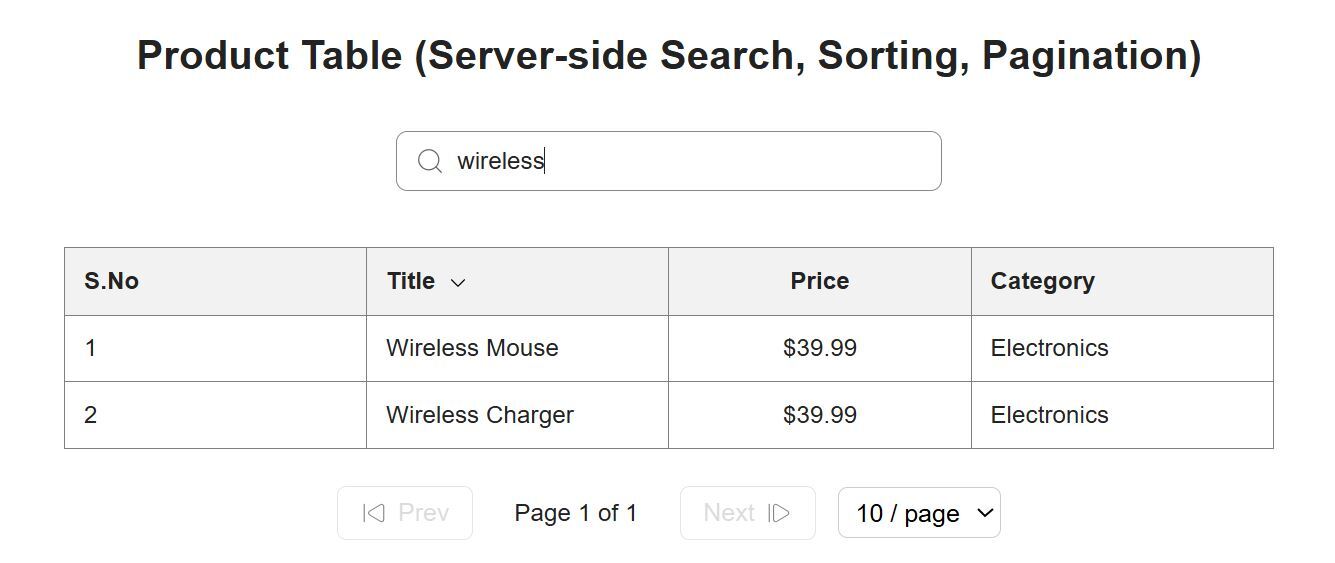Viewport: 1335px width, 563px height.
Task: Open the "10 / page" size dropdown
Action: coord(919,513)
